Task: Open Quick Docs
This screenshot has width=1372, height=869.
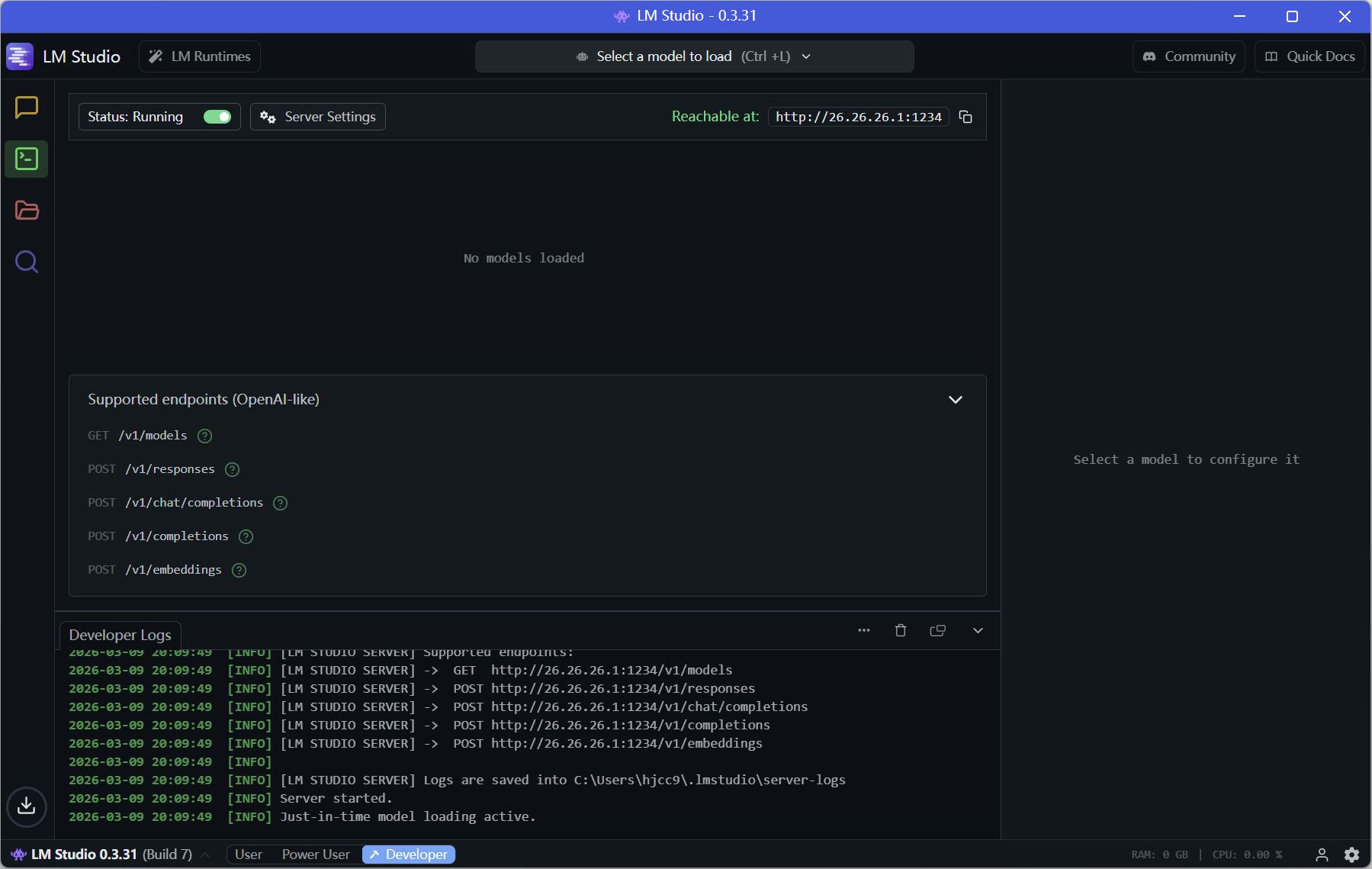Action: [1310, 56]
